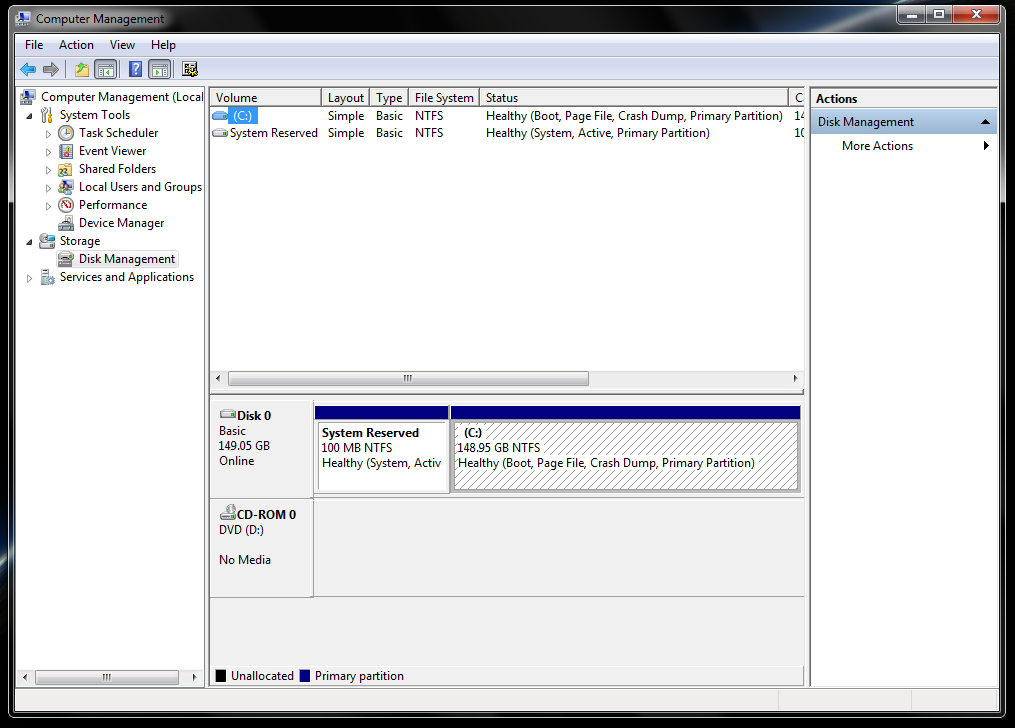Click the Task Scheduler clock icon
Image resolution: width=1015 pixels, height=728 pixels.
point(67,133)
